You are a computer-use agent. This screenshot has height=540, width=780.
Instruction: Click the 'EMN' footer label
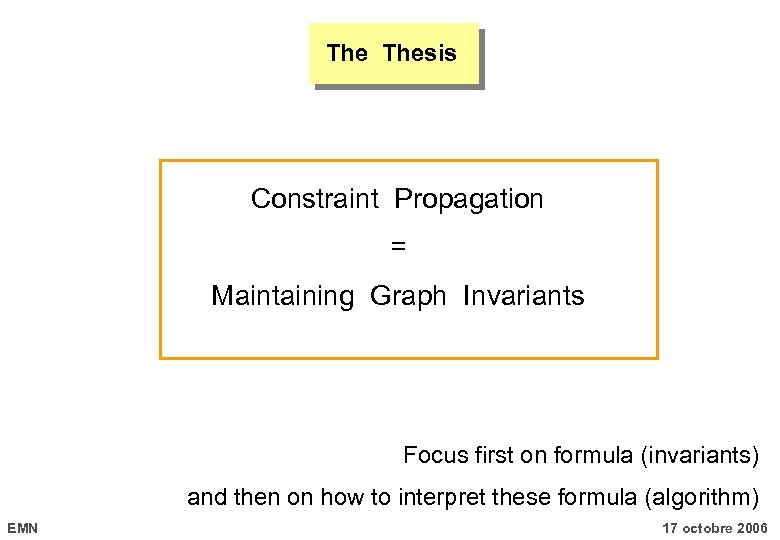click(22, 527)
